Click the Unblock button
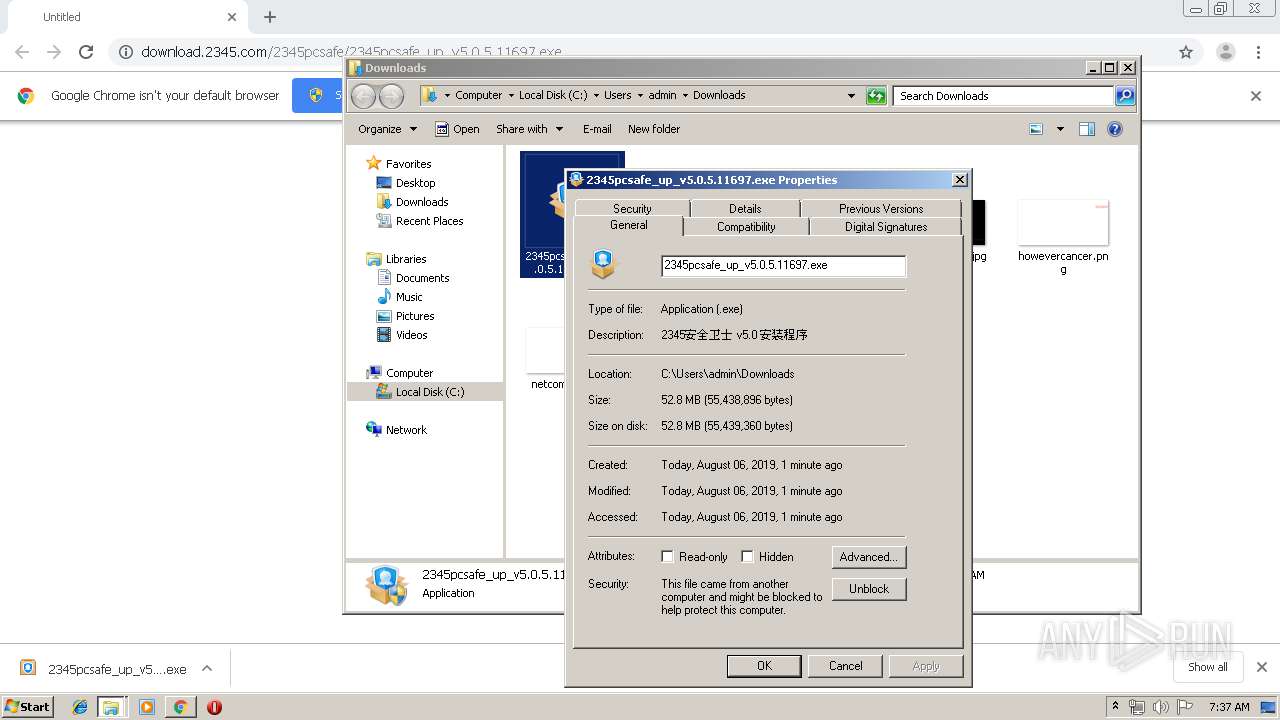Image resolution: width=1280 pixels, height=720 pixels. (x=869, y=589)
